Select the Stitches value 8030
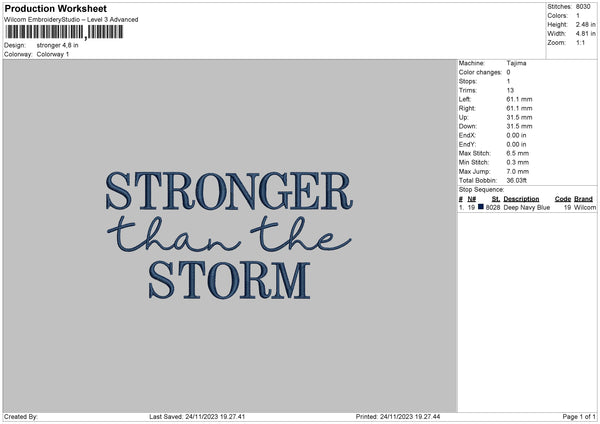This screenshot has width=600, height=424. click(x=583, y=7)
